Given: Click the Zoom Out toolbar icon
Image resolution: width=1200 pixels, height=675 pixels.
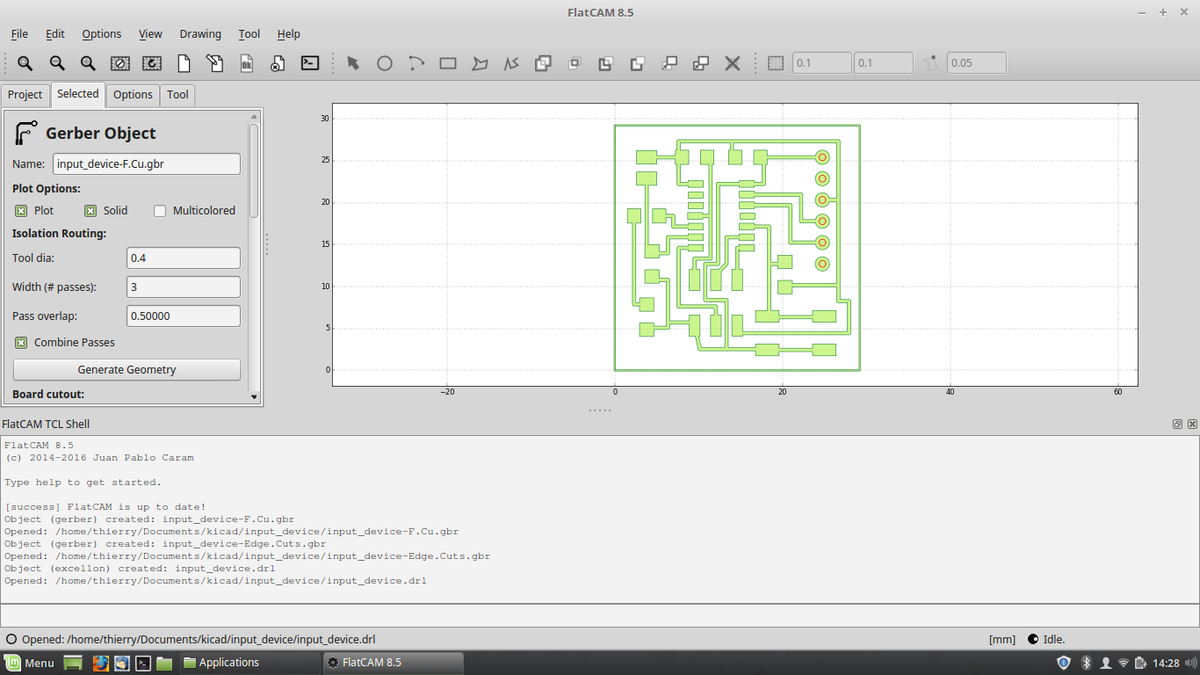Looking at the screenshot, I should 57,63.
